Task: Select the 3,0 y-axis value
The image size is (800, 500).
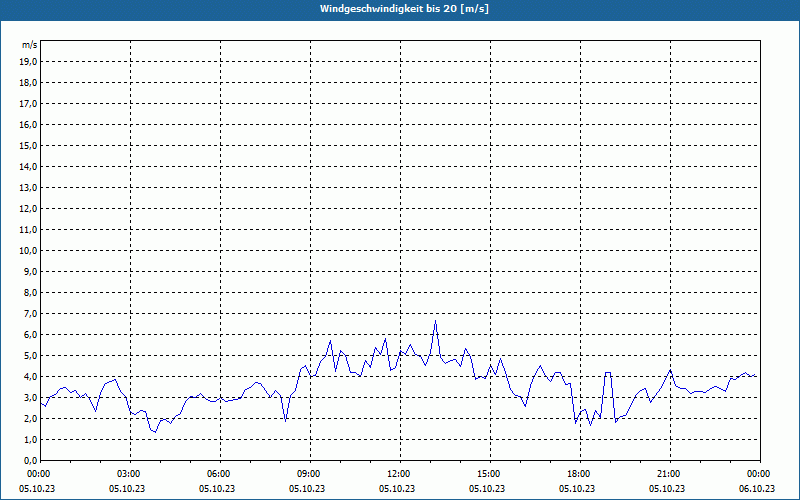Action: click(30, 397)
